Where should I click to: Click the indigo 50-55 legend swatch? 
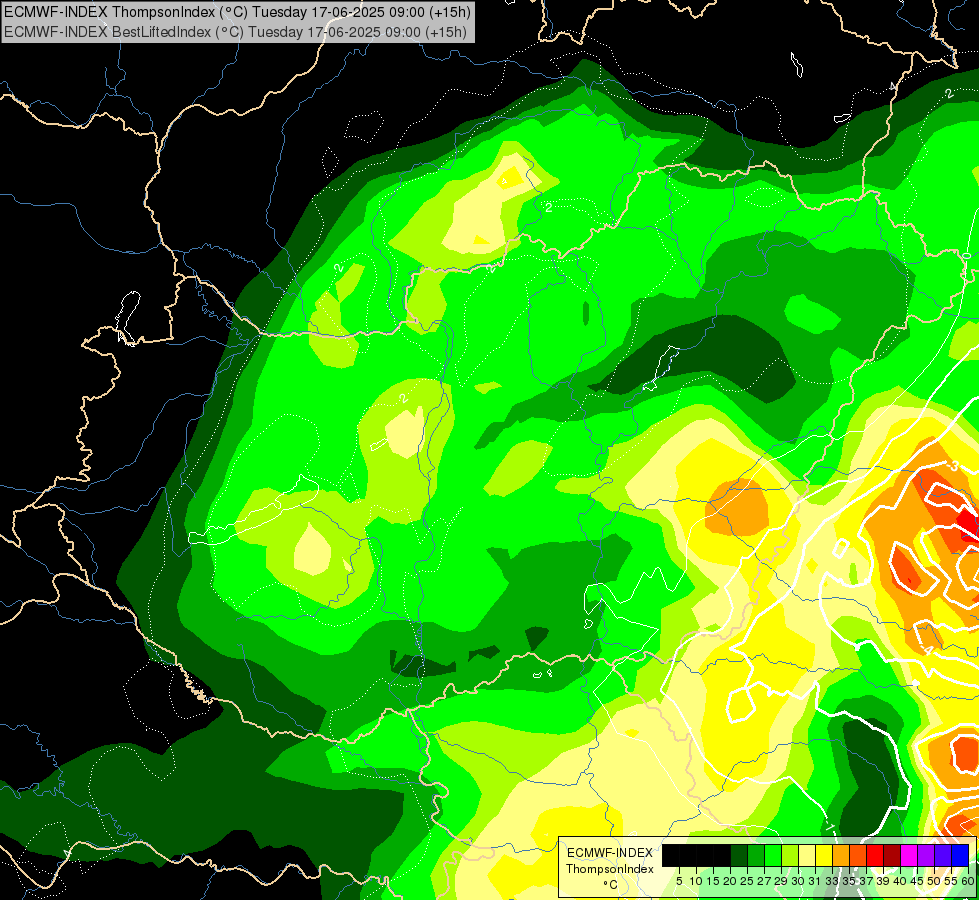pyautogui.click(x=943, y=855)
